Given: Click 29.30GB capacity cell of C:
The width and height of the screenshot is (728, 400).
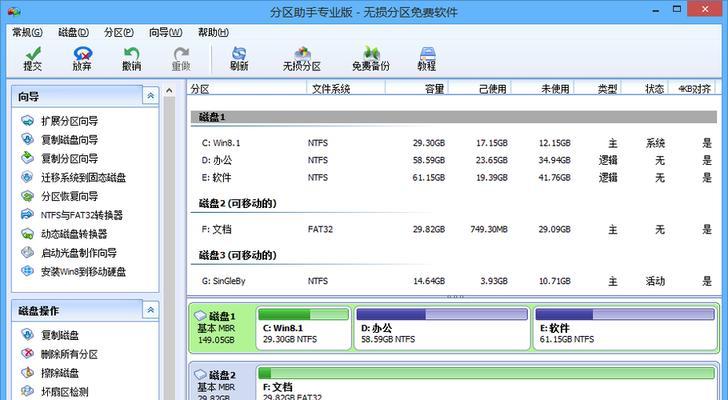Looking at the screenshot, I should pyautogui.click(x=429, y=143).
